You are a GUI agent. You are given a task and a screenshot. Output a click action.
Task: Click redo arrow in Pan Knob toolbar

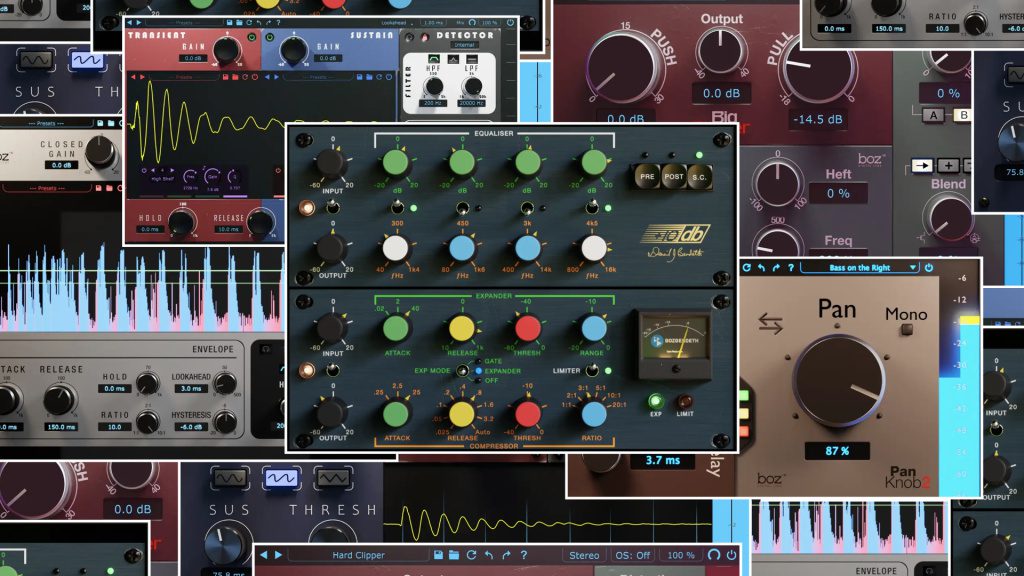pyautogui.click(x=776, y=268)
